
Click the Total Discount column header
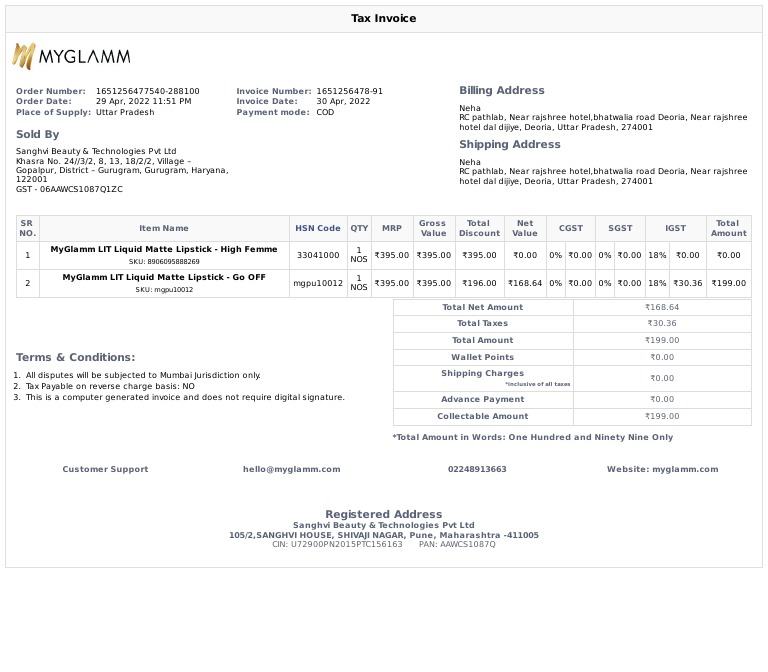point(479,228)
